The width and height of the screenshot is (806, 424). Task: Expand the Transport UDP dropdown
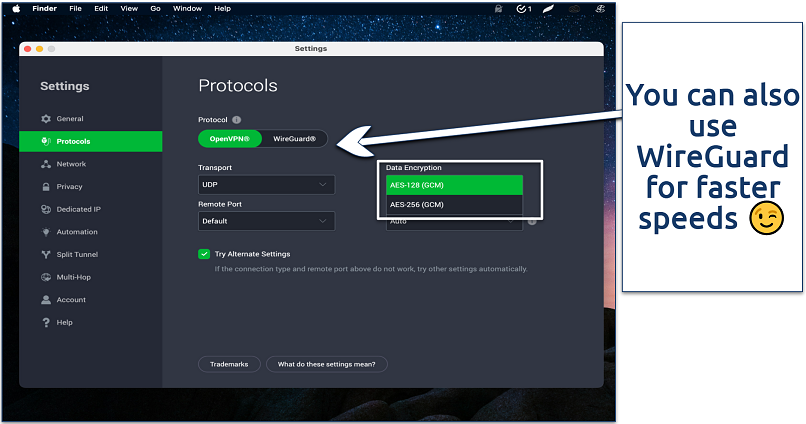tap(266, 185)
